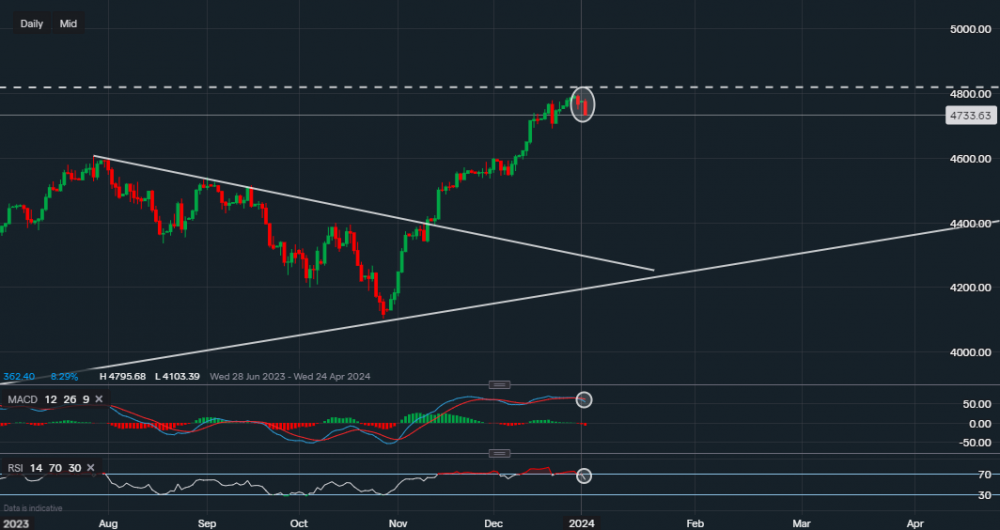Click the 5000.00 level on price axis
Image resolution: width=1000 pixels, height=530 pixels.
pos(970,30)
